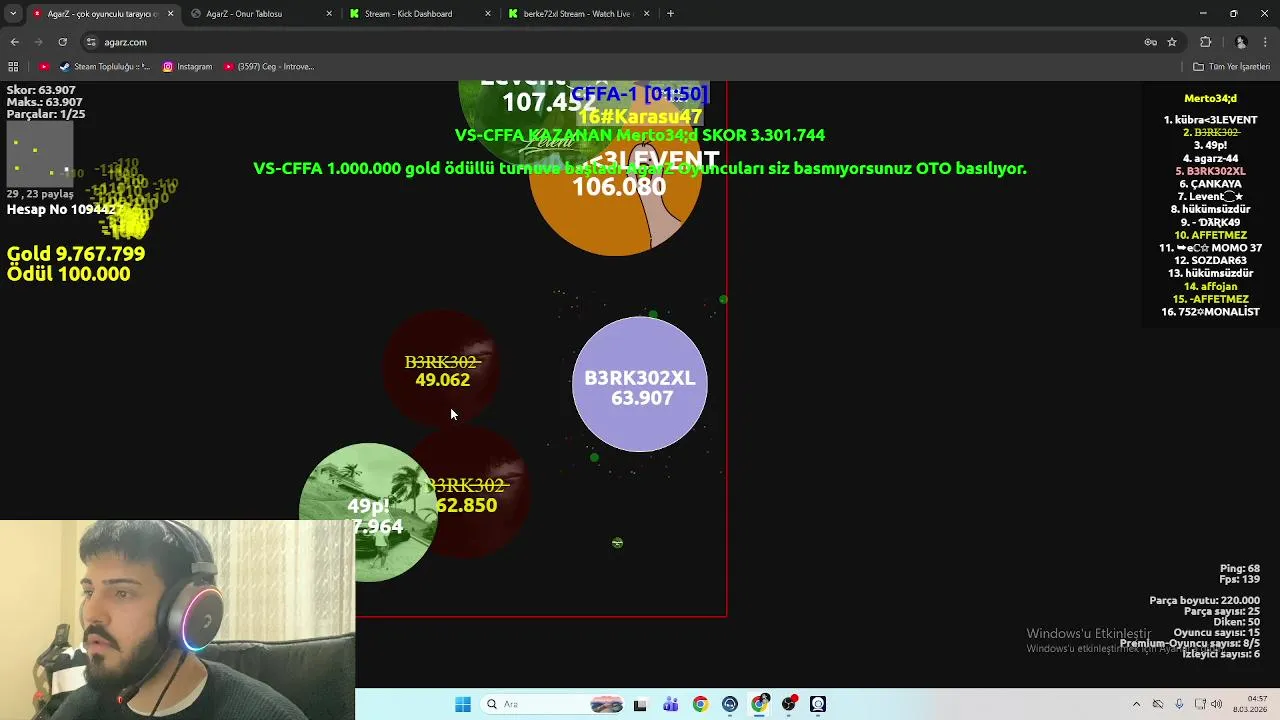
Task: Show hidden system tray icons
Action: pos(1136,704)
